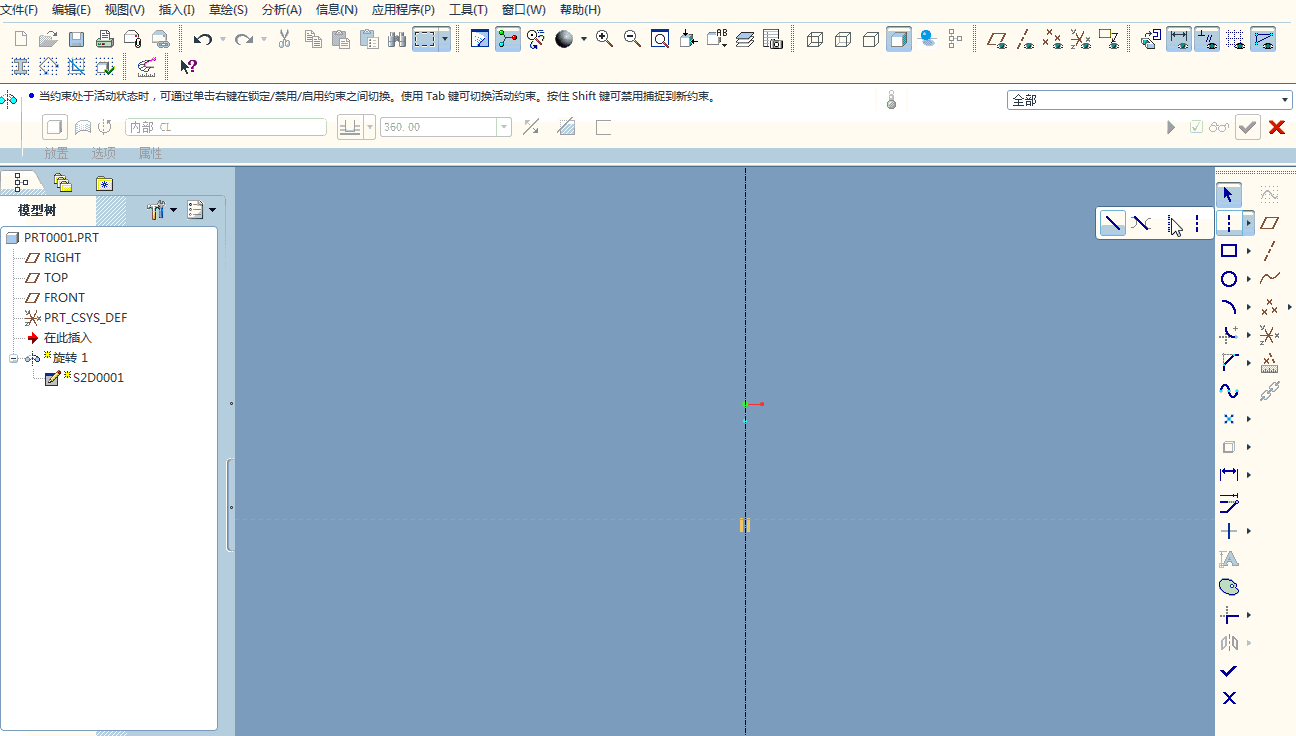Viewport: 1296px width, 736px height.
Task: Select the arc sketch tool
Action: [1229, 307]
